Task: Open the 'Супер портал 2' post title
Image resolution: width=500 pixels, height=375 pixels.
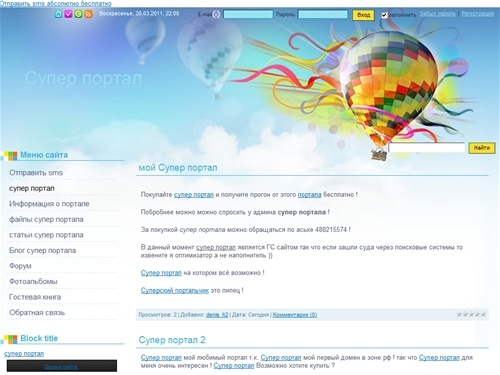Action: pyautogui.click(x=172, y=340)
